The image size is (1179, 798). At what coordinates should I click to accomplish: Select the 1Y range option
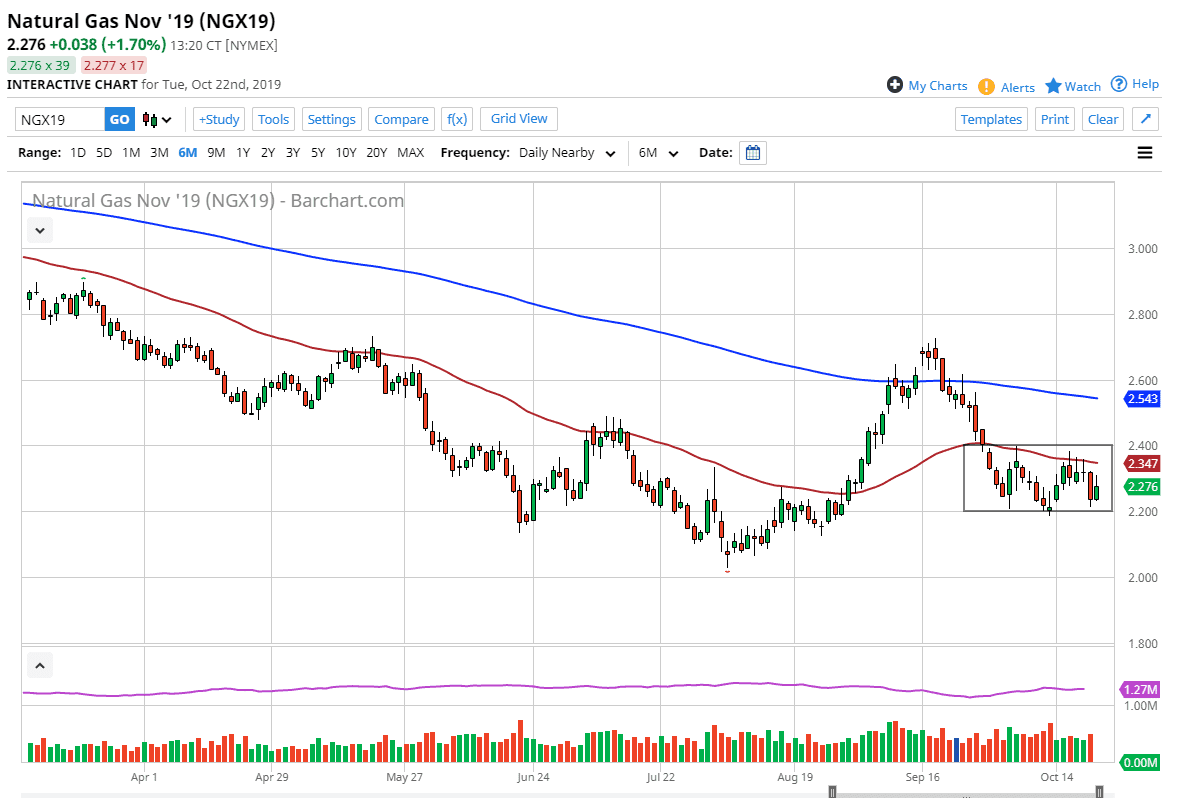243,153
